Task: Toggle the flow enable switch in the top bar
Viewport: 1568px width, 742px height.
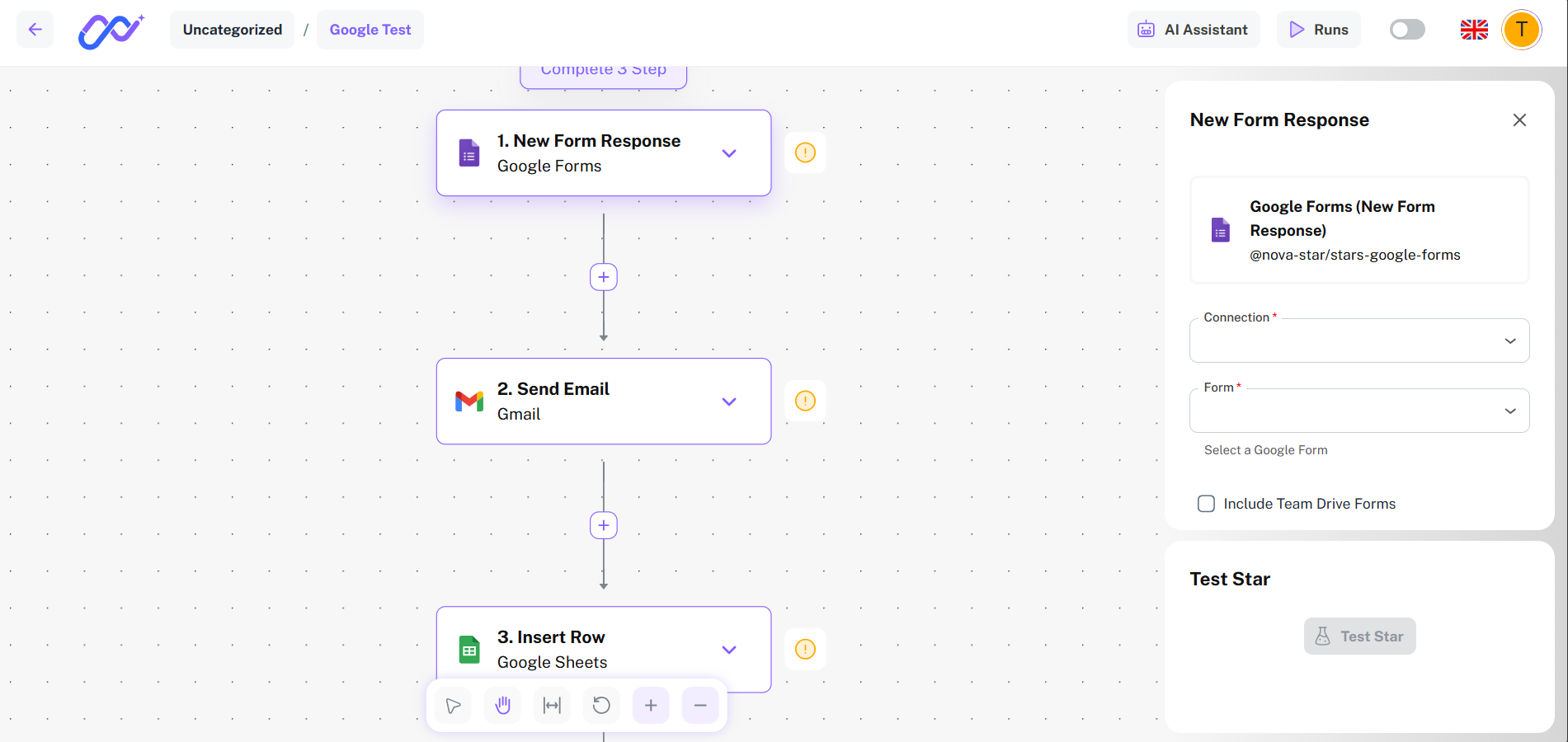Action: (1407, 29)
